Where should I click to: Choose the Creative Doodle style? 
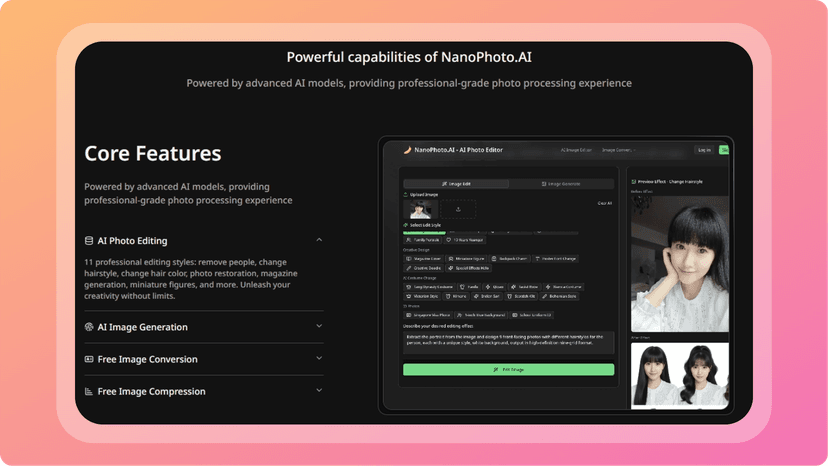click(424, 268)
